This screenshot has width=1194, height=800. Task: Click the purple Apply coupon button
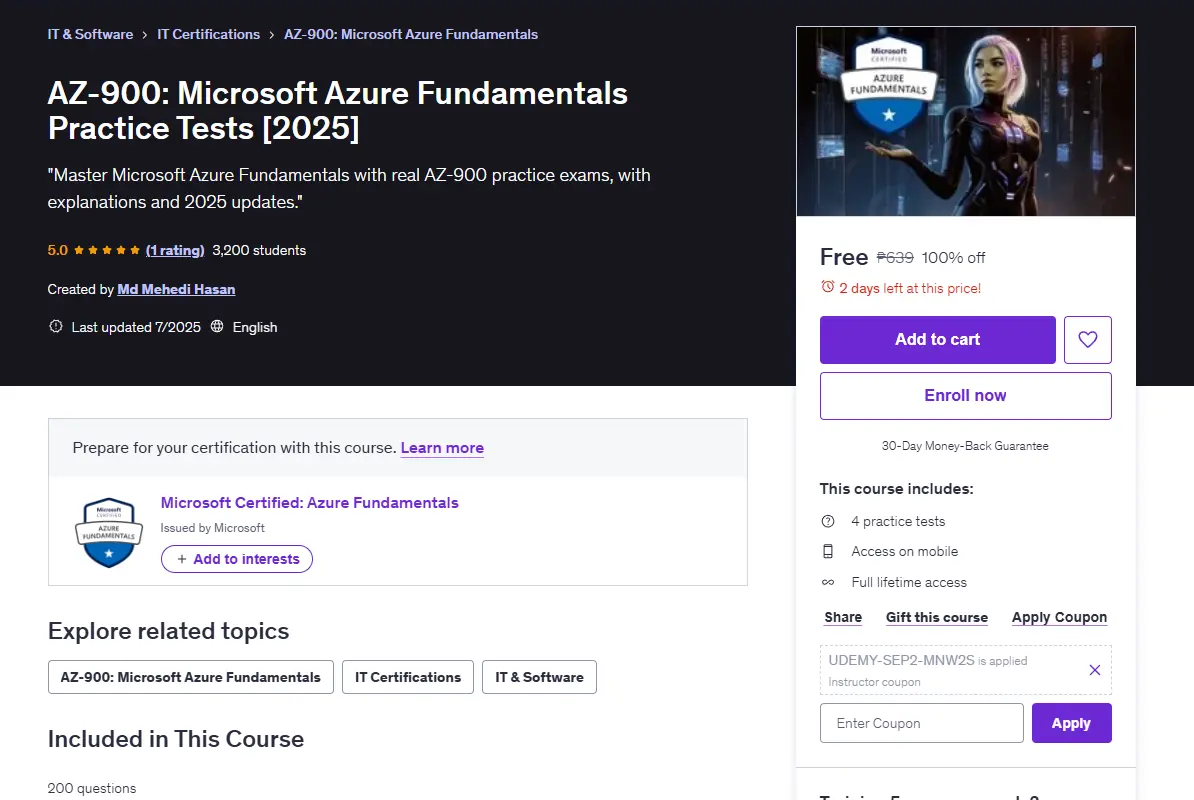1071,723
